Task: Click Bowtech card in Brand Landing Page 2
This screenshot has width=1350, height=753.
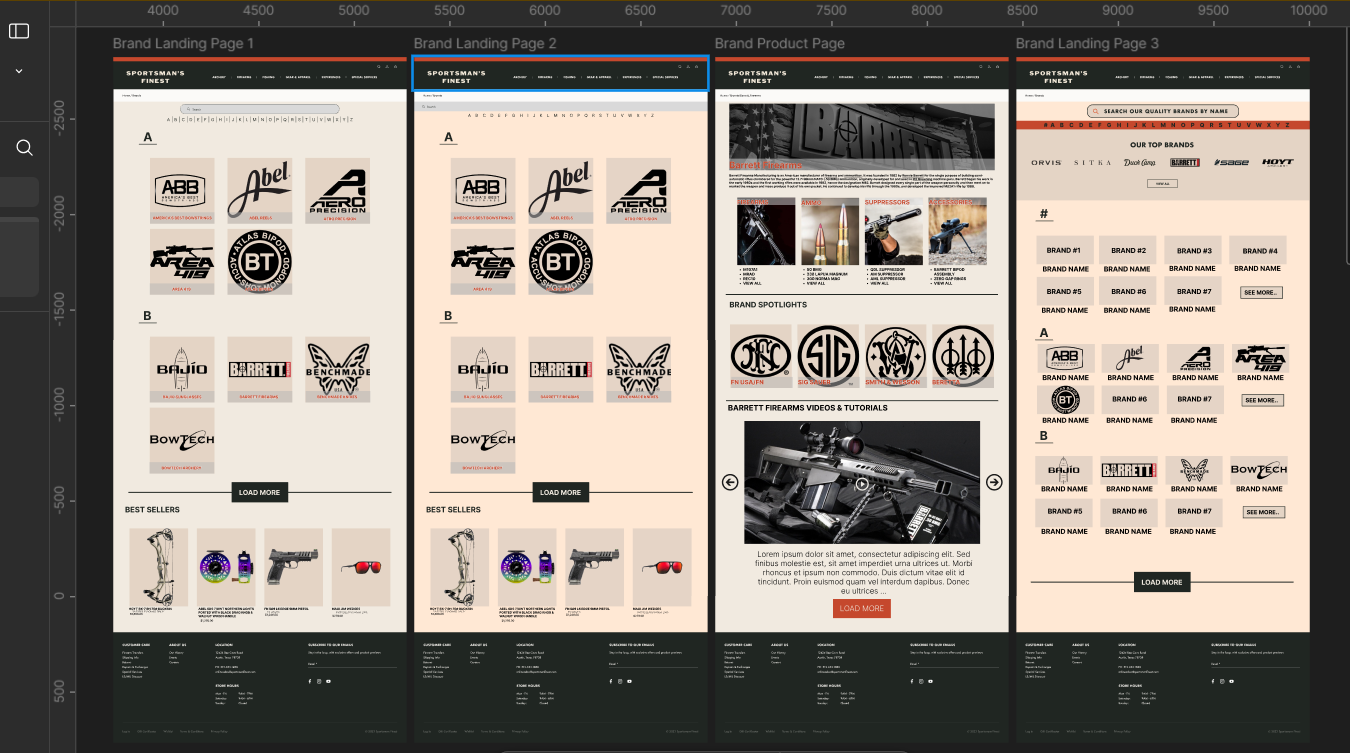Action: coord(483,440)
